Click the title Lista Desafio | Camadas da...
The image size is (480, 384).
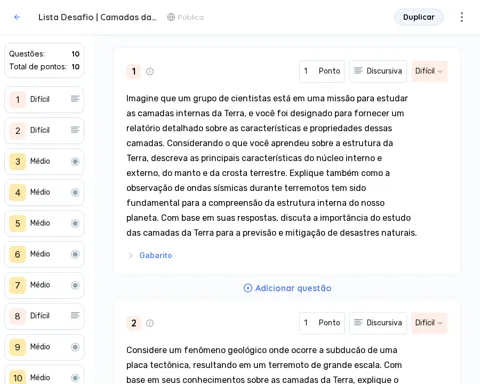click(x=97, y=17)
